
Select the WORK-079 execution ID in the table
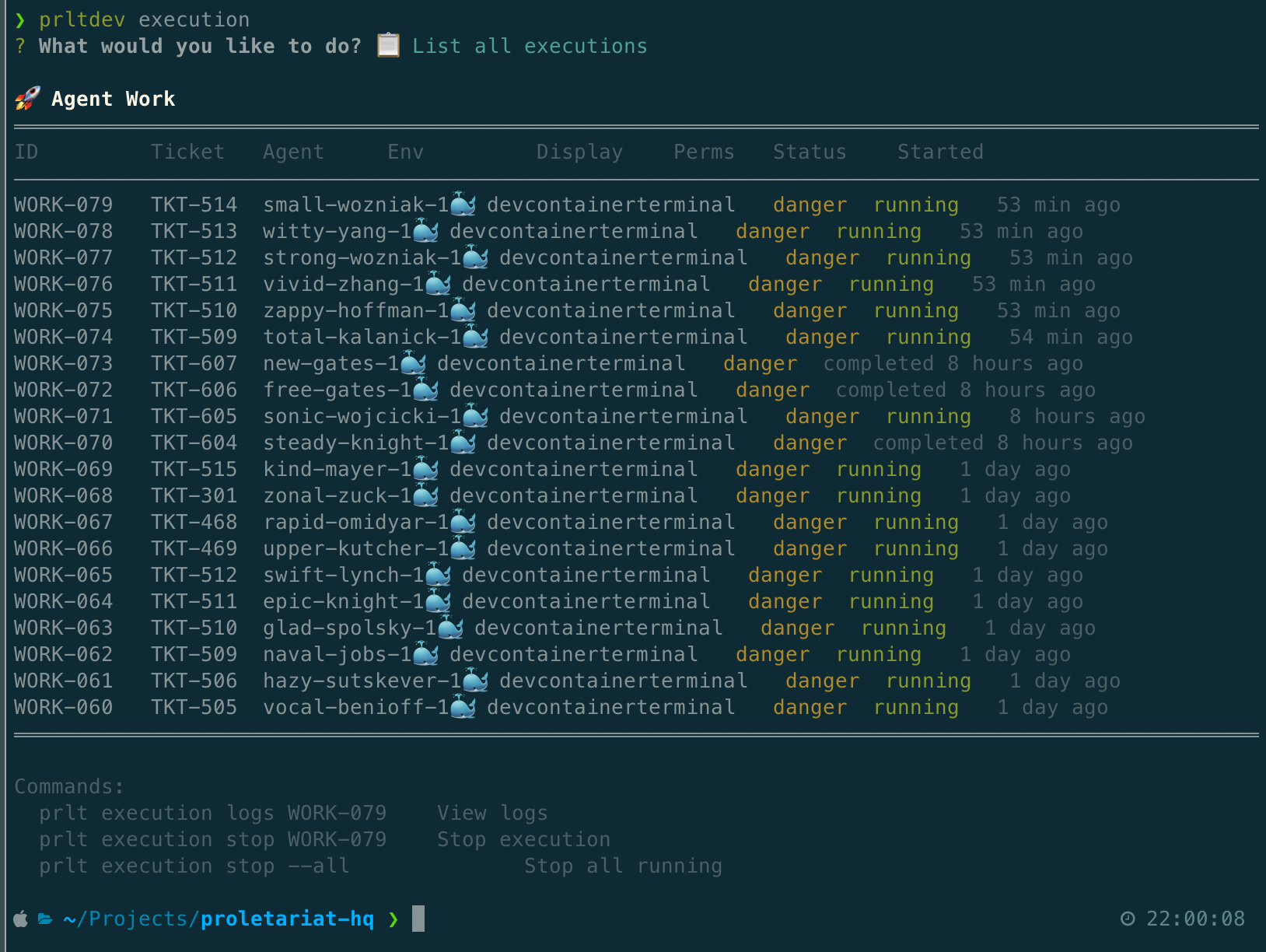tap(64, 205)
